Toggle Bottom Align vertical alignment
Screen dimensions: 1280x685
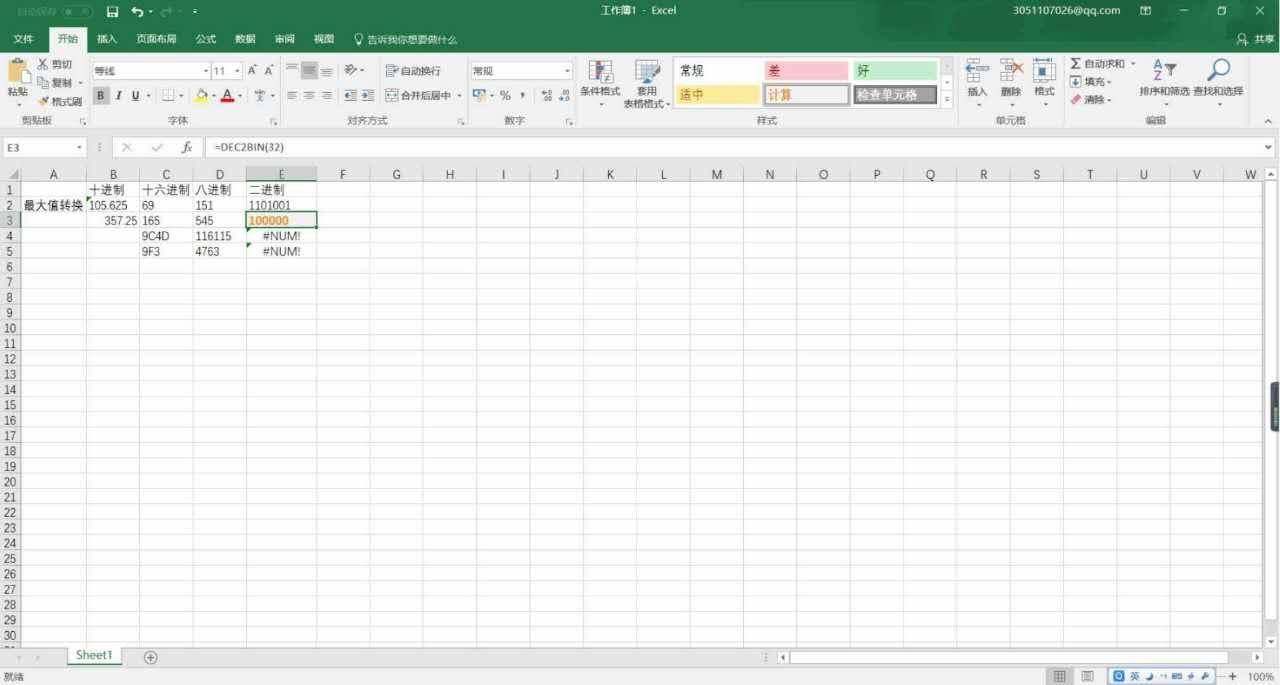(326, 71)
